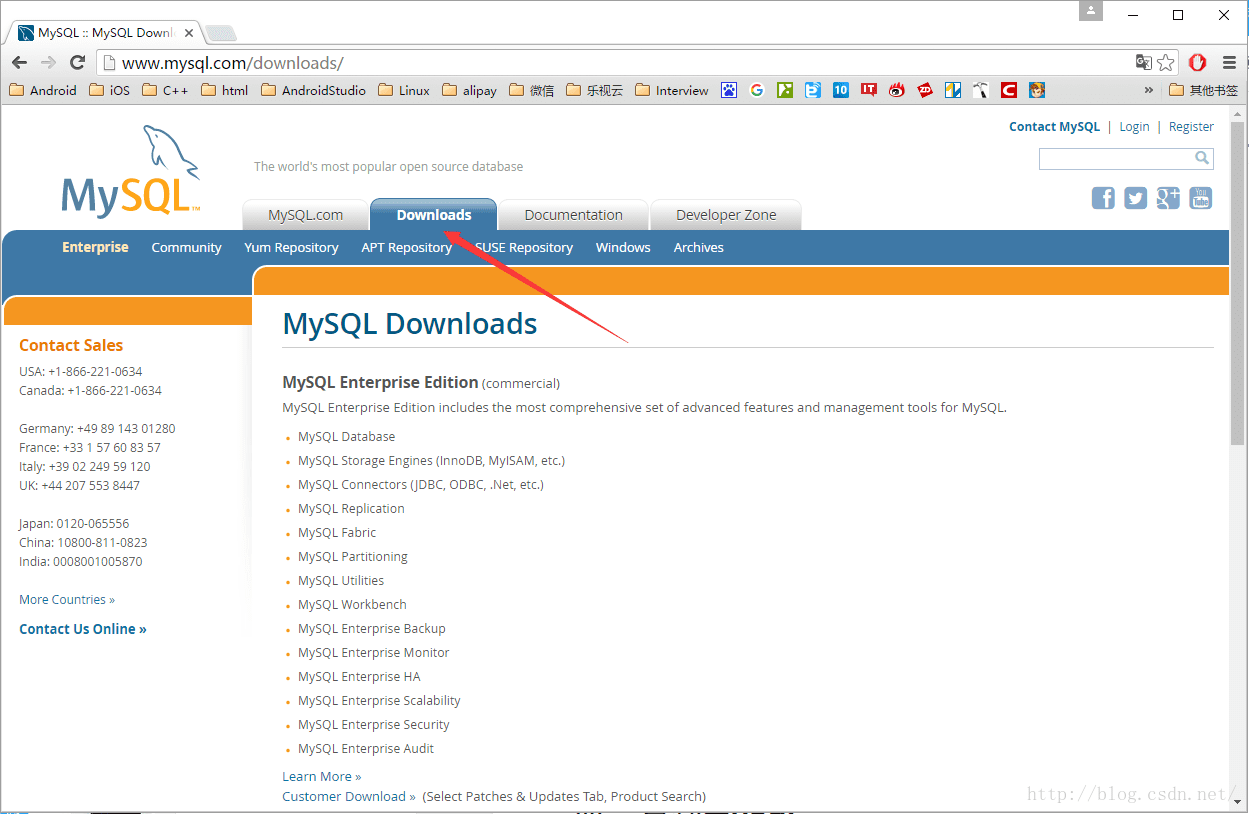Image resolution: width=1249 pixels, height=814 pixels.
Task: Click the Baidu paw bookmark icon
Action: [x=729, y=90]
